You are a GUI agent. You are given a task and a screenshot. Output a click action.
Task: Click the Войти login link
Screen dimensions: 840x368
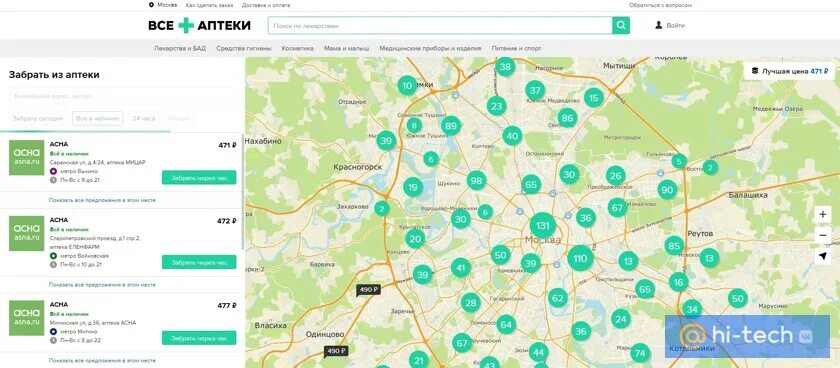[676, 25]
